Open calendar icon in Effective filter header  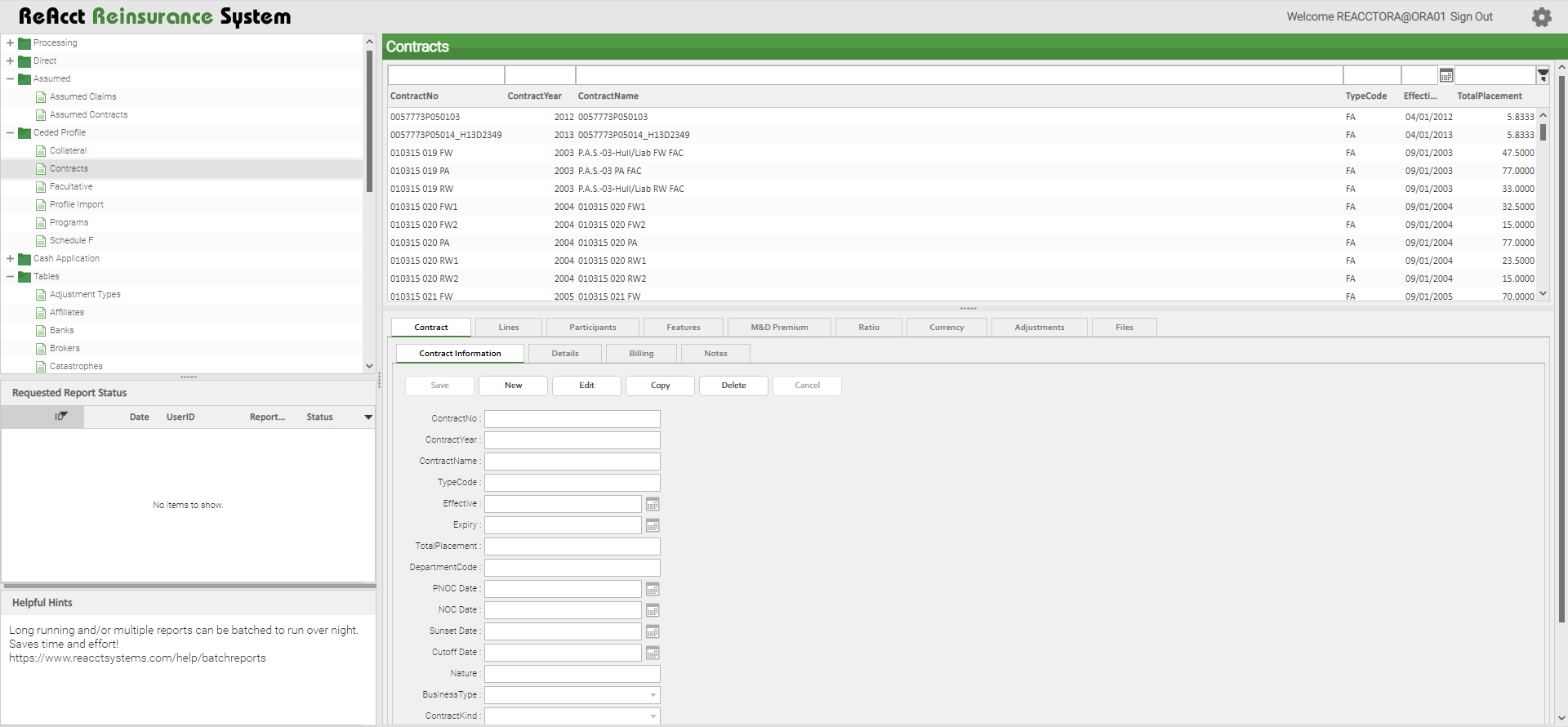(x=1446, y=75)
